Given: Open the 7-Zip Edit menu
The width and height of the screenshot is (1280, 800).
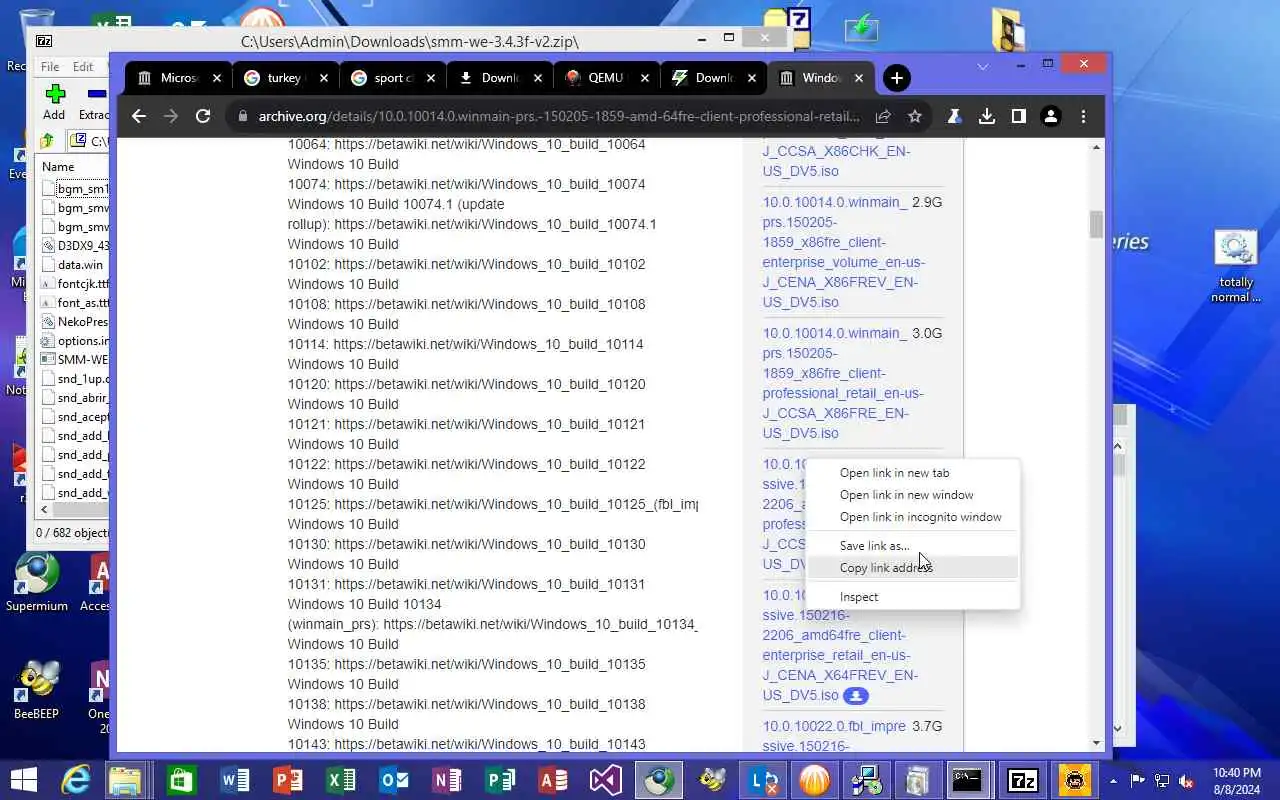Looking at the screenshot, I should (83, 67).
